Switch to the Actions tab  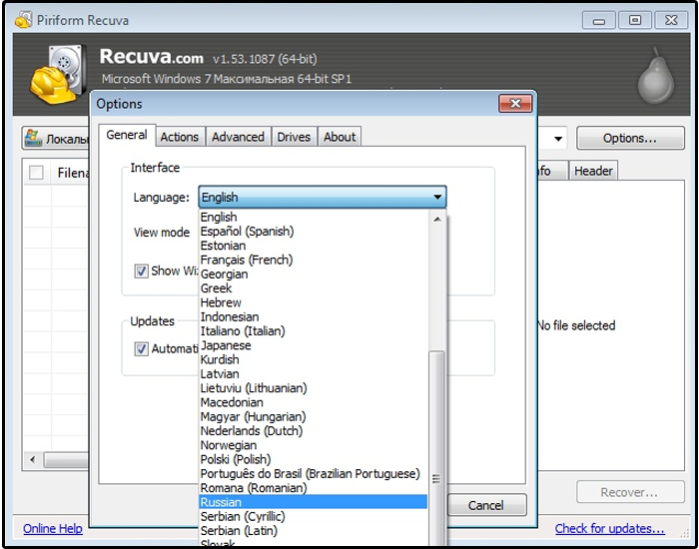tap(179, 137)
